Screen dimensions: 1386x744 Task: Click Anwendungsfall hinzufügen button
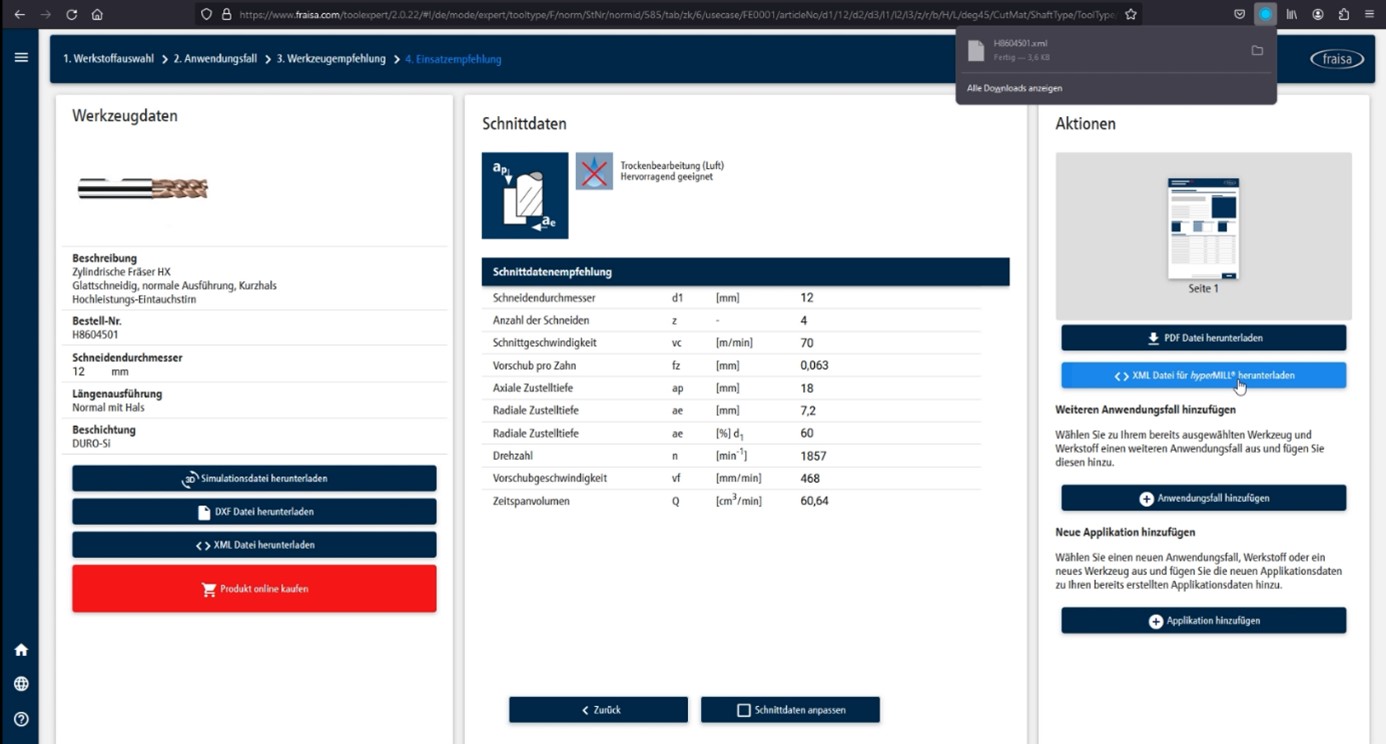(1203, 498)
